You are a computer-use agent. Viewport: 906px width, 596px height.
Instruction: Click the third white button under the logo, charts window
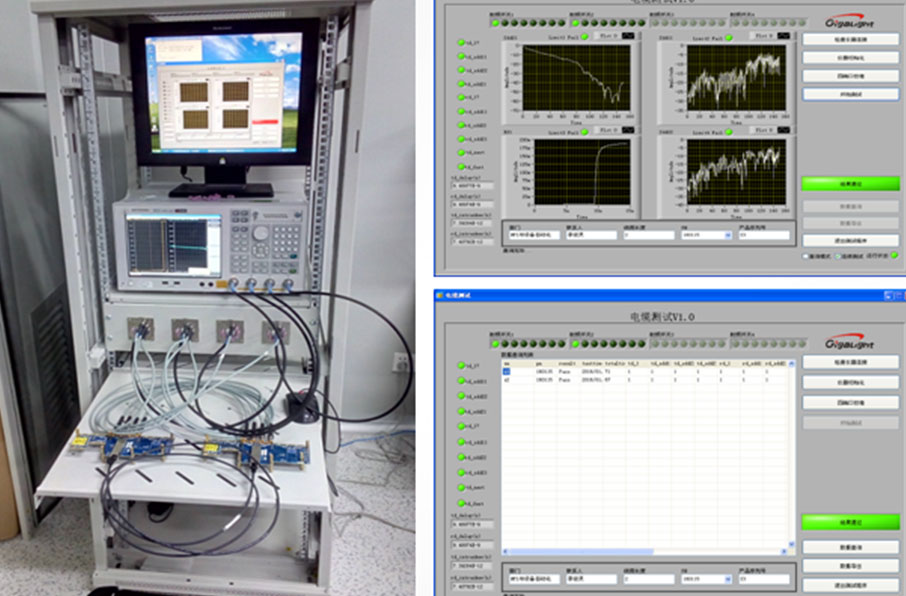click(851, 76)
